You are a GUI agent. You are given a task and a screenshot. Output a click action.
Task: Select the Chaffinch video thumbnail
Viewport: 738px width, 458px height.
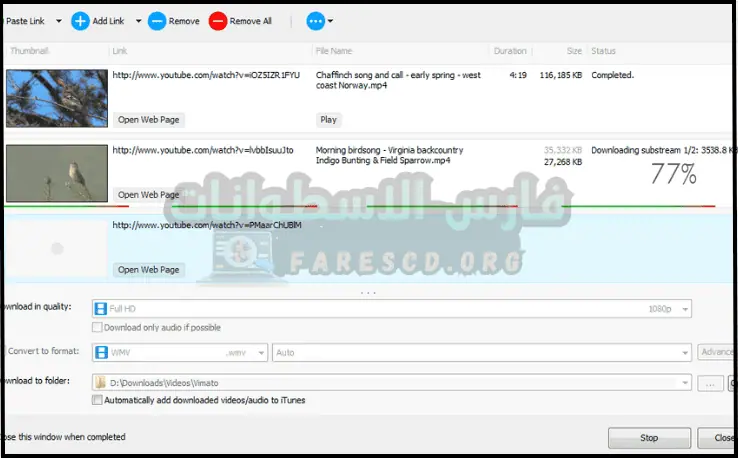(56, 97)
